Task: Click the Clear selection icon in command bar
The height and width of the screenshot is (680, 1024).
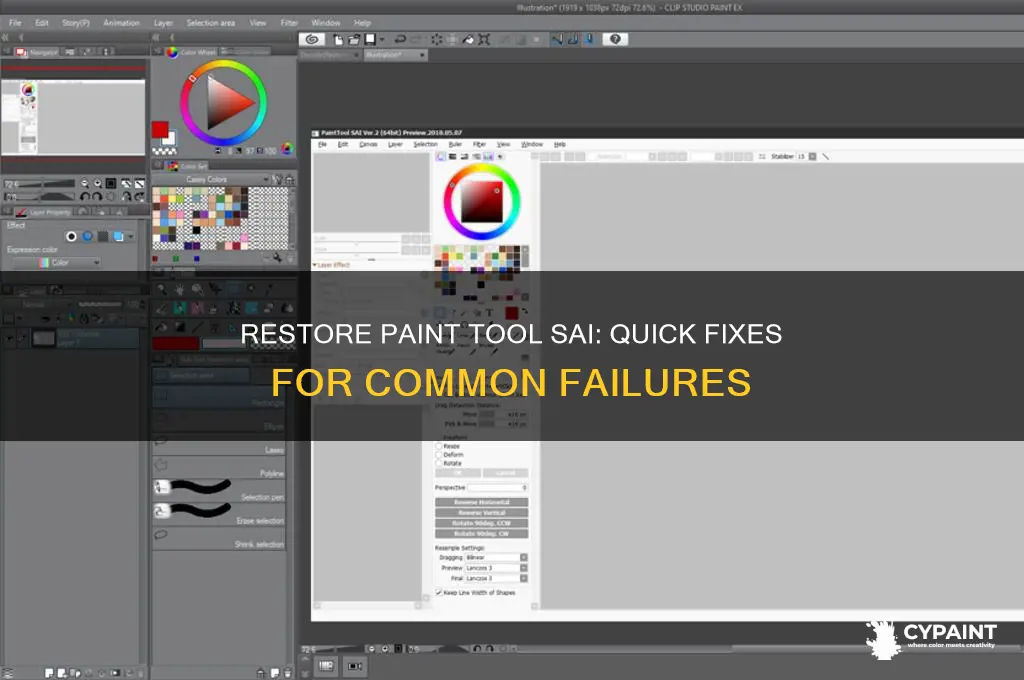Action: [x=436, y=39]
